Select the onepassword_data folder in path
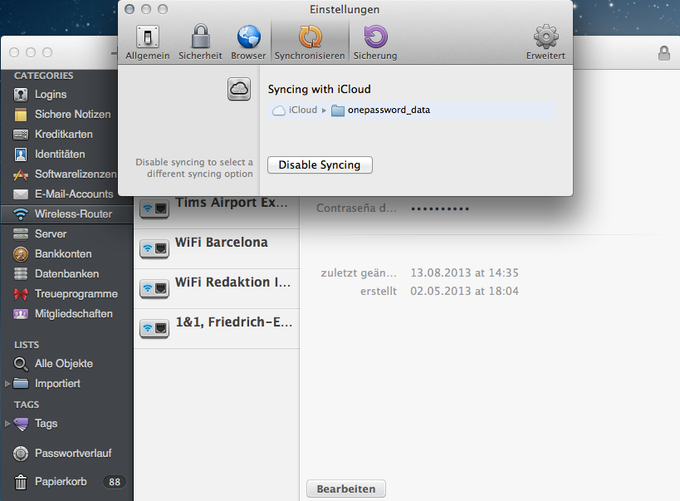The image size is (680, 501). (x=381, y=110)
